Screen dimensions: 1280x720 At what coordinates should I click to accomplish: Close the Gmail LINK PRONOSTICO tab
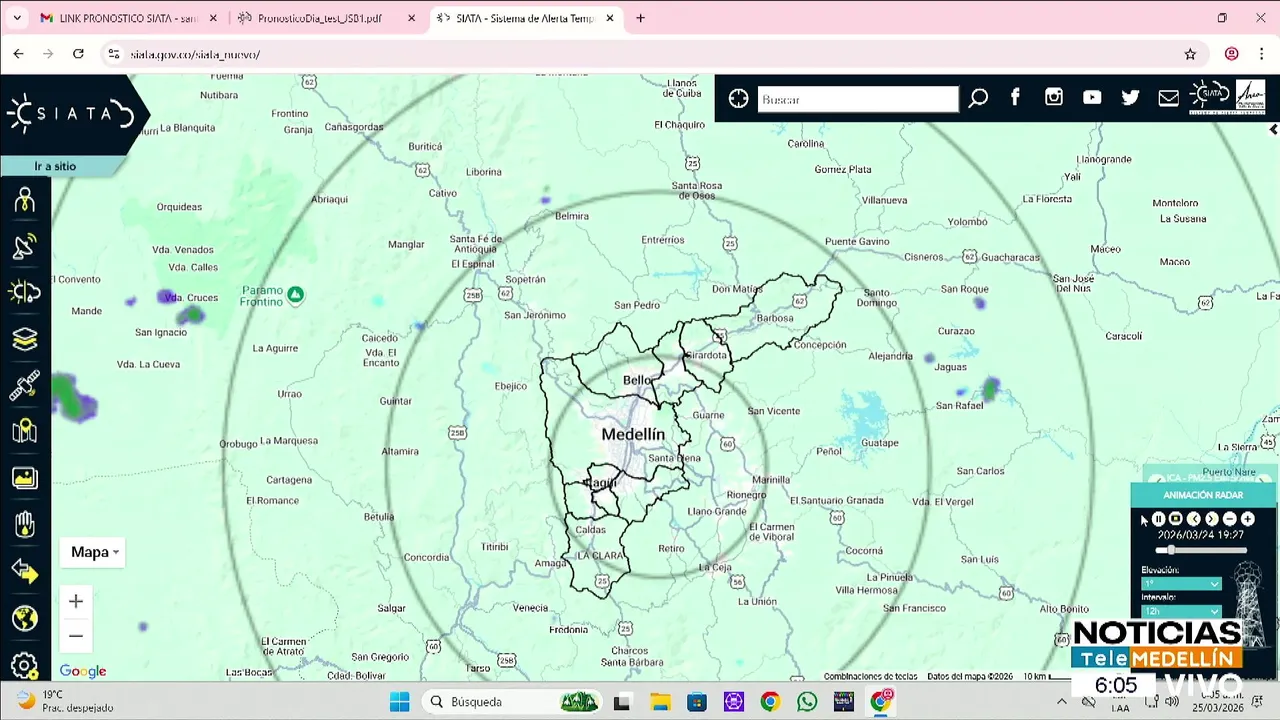[213, 18]
